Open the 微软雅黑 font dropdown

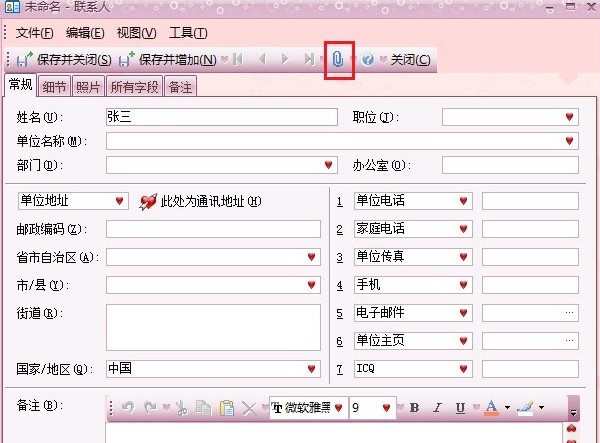click(x=338, y=408)
